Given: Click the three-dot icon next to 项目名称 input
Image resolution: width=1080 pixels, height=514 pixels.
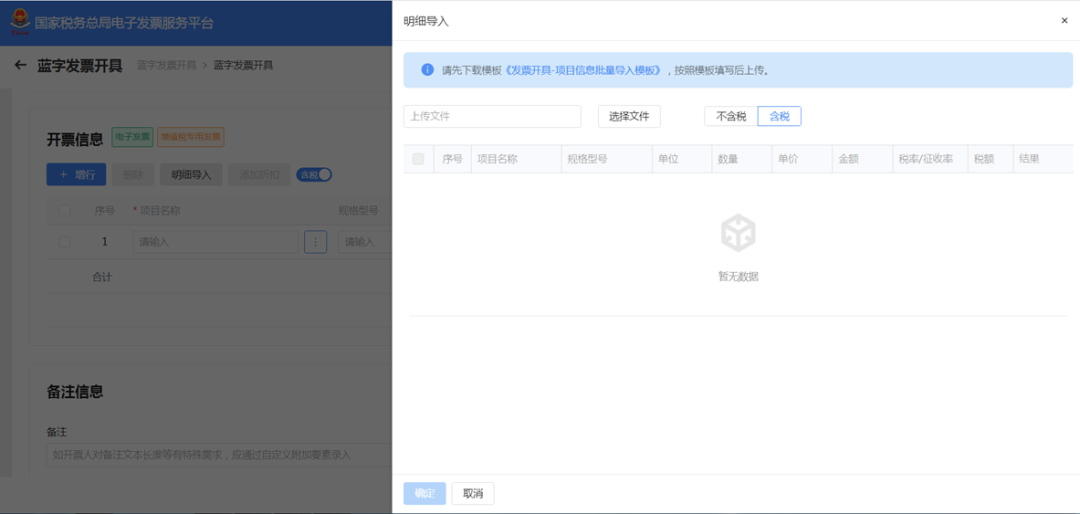Looking at the screenshot, I should 315,241.
